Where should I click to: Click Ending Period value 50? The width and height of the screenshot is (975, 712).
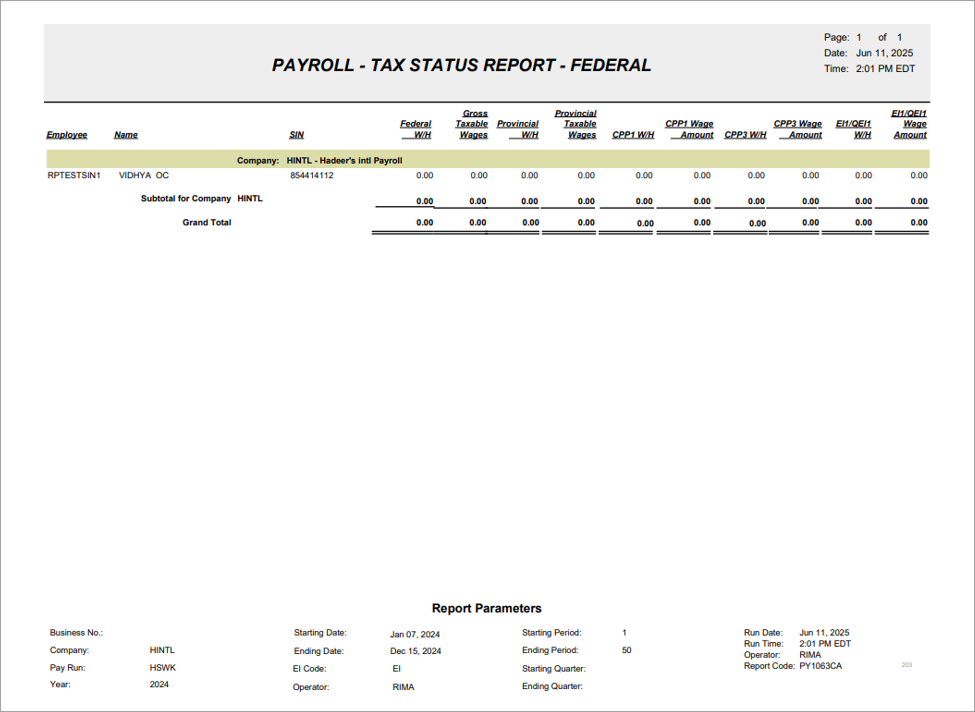626,650
